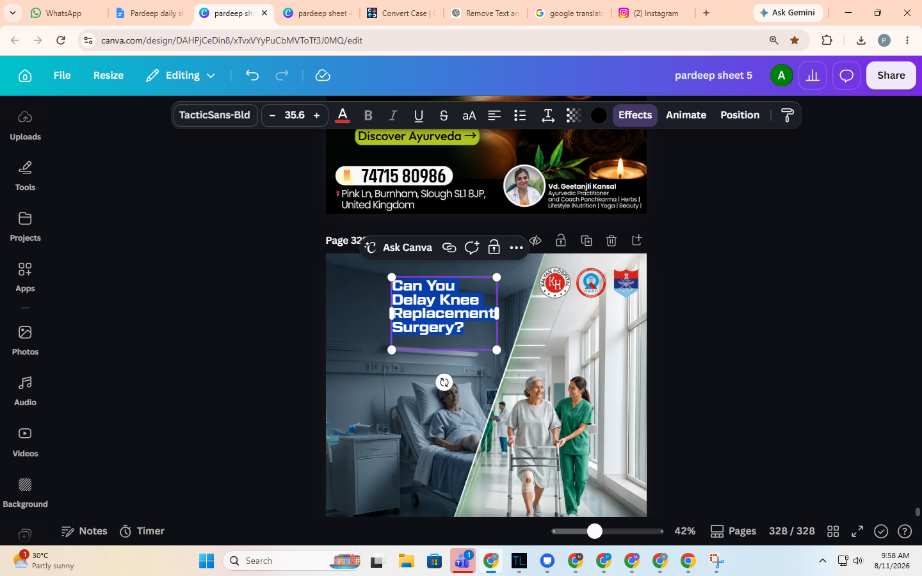
Task: Open the Animate option
Action: coord(686,115)
